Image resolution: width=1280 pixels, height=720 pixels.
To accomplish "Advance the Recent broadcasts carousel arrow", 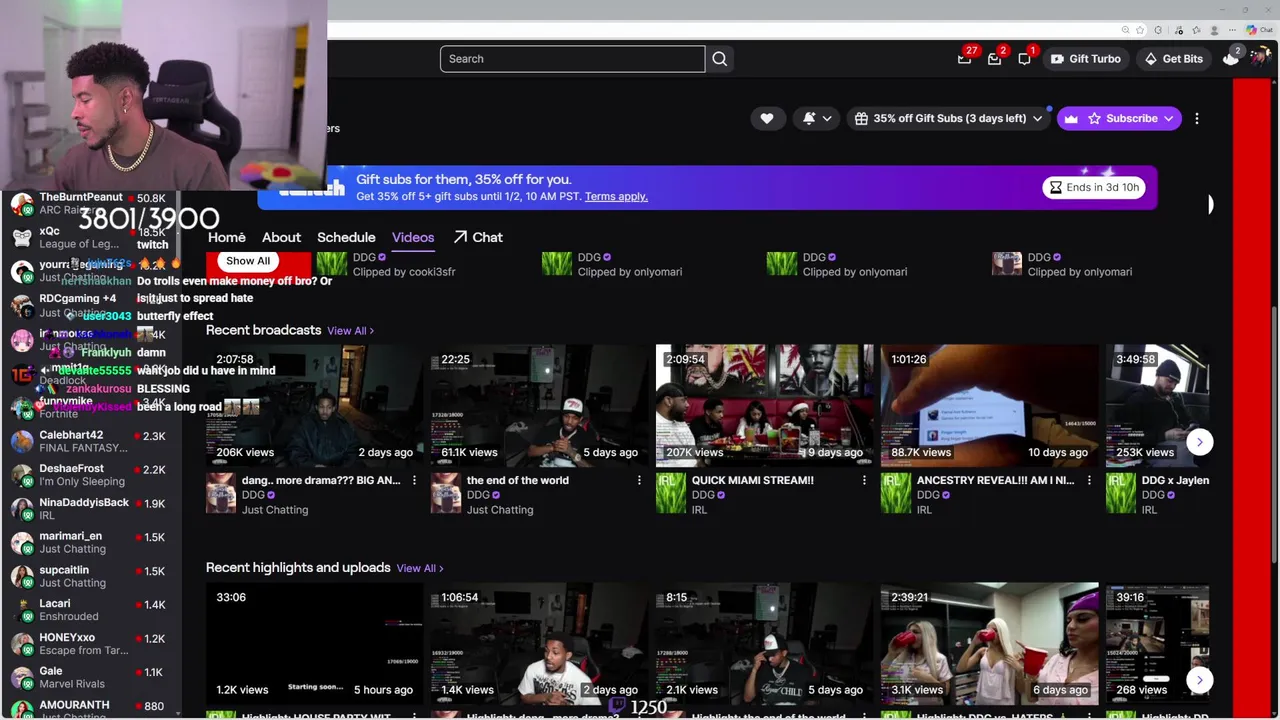I will point(1200,442).
